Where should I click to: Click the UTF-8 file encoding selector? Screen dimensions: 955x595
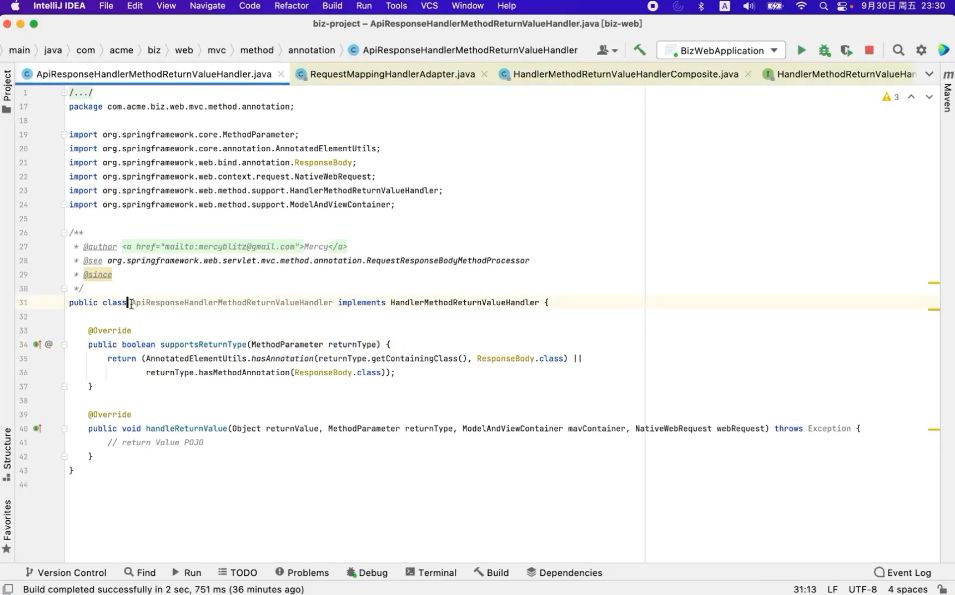click(862, 589)
